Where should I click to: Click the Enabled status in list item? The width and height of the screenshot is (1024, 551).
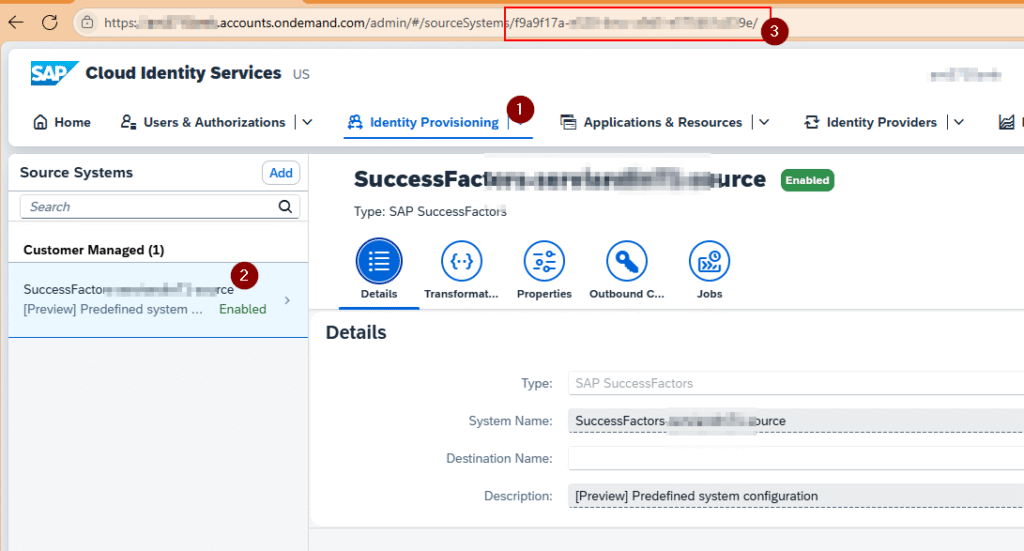pyautogui.click(x=242, y=309)
